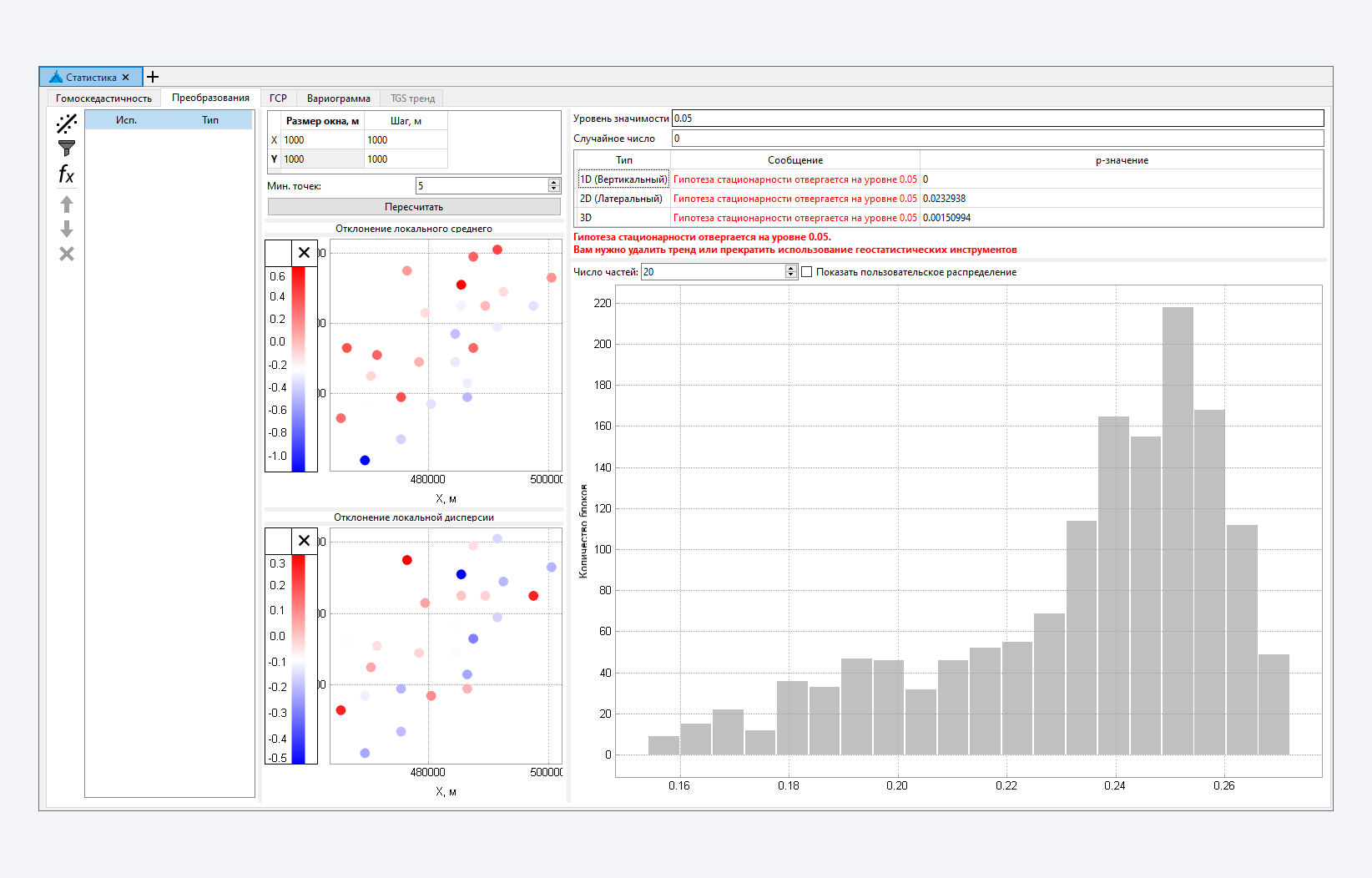Close color legend of local variance plot

tap(304, 541)
